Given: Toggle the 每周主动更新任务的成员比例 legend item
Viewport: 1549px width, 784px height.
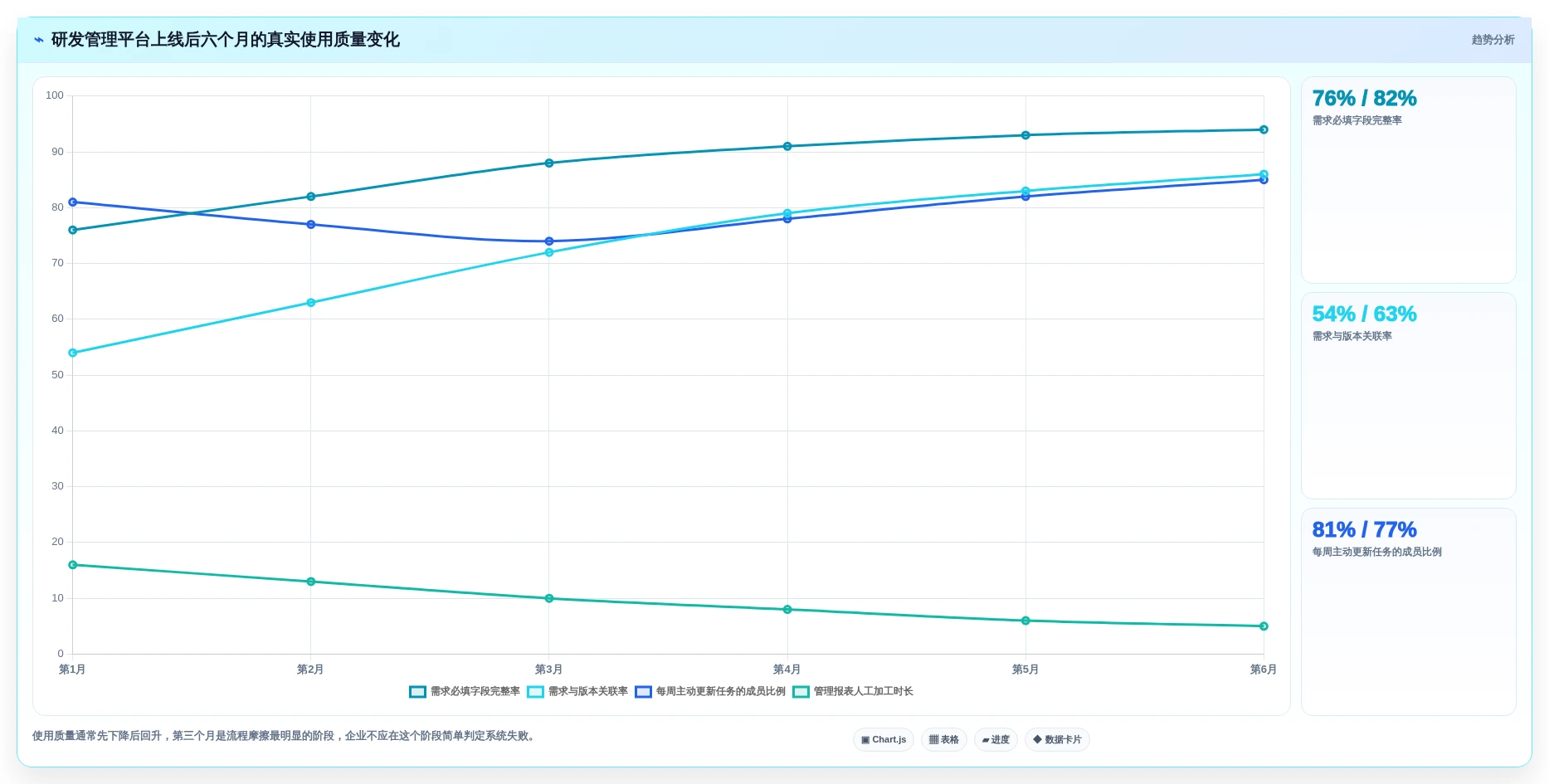Looking at the screenshot, I should [710, 691].
